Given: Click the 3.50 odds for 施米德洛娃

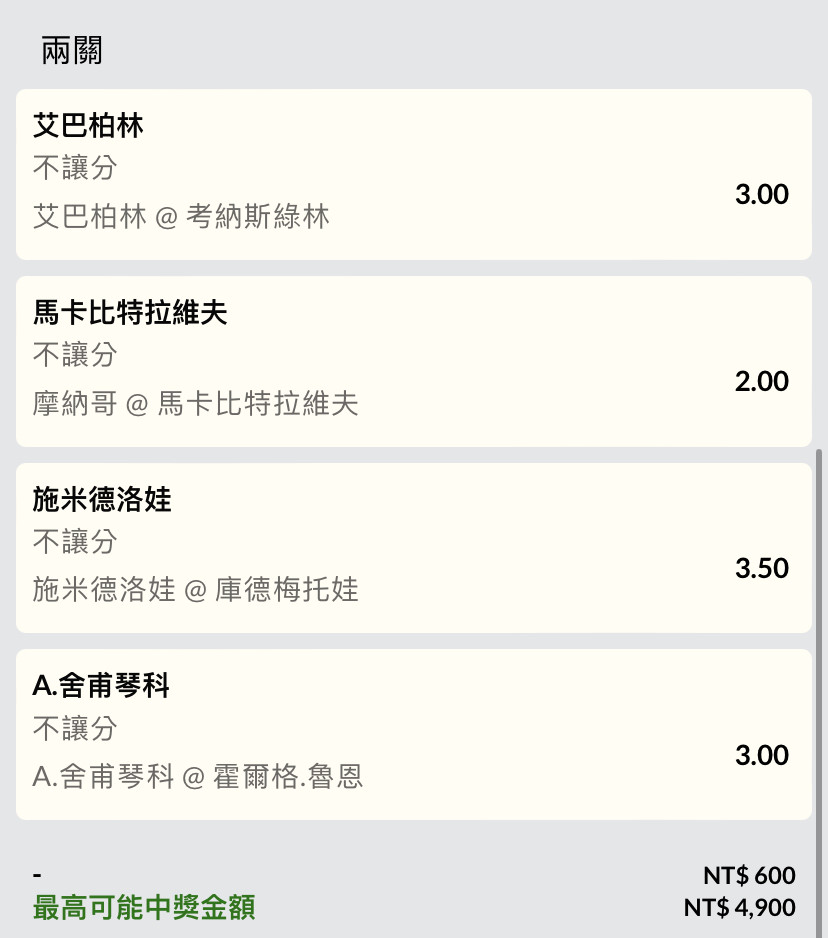Looking at the screenshot, I should [x=762, y=568].
